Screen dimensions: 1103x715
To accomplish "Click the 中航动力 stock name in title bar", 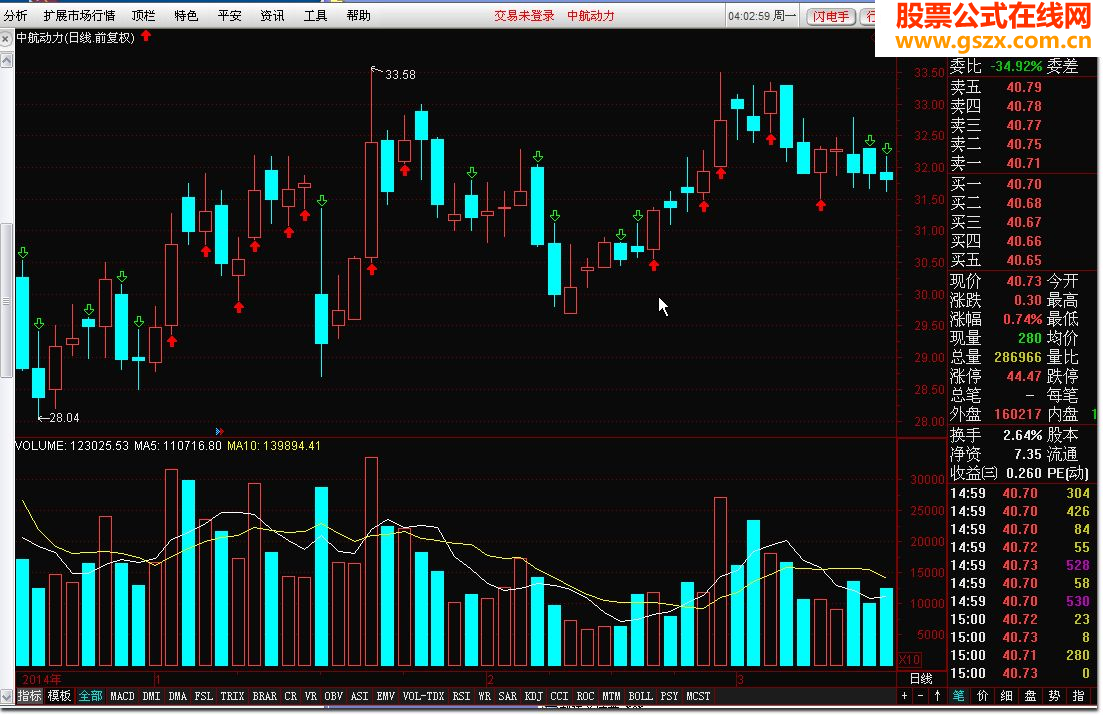I will pos(591,15).
